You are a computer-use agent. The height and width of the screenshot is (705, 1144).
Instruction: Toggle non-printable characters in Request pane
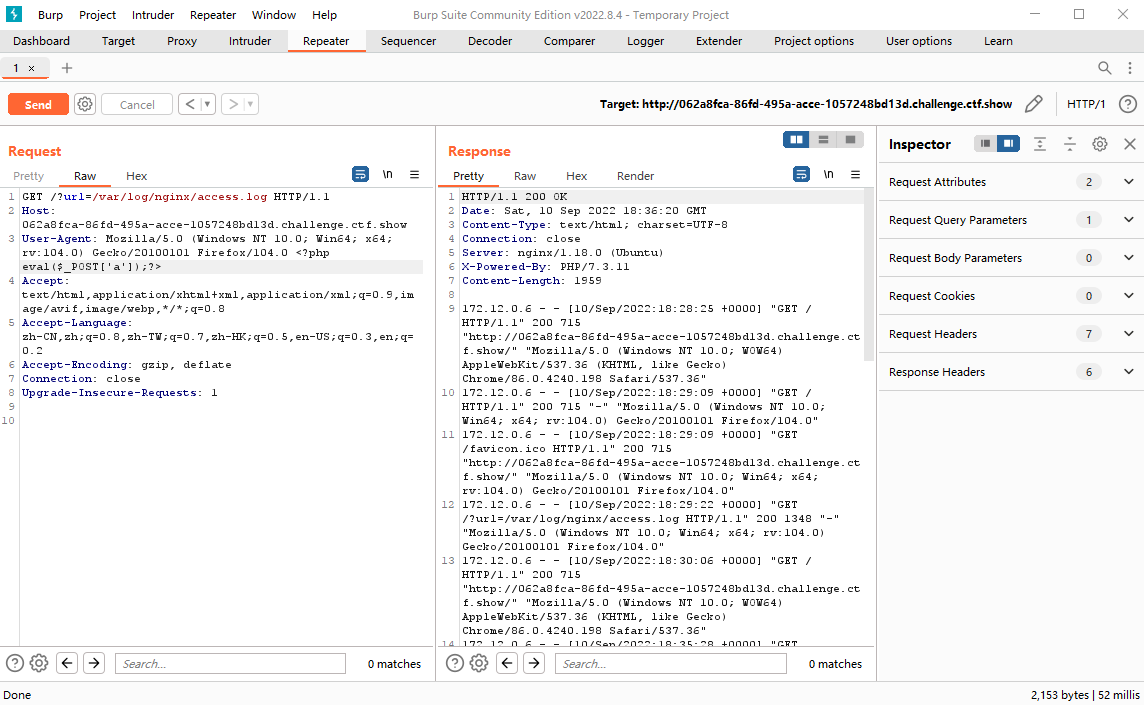(x=387, y=174)
